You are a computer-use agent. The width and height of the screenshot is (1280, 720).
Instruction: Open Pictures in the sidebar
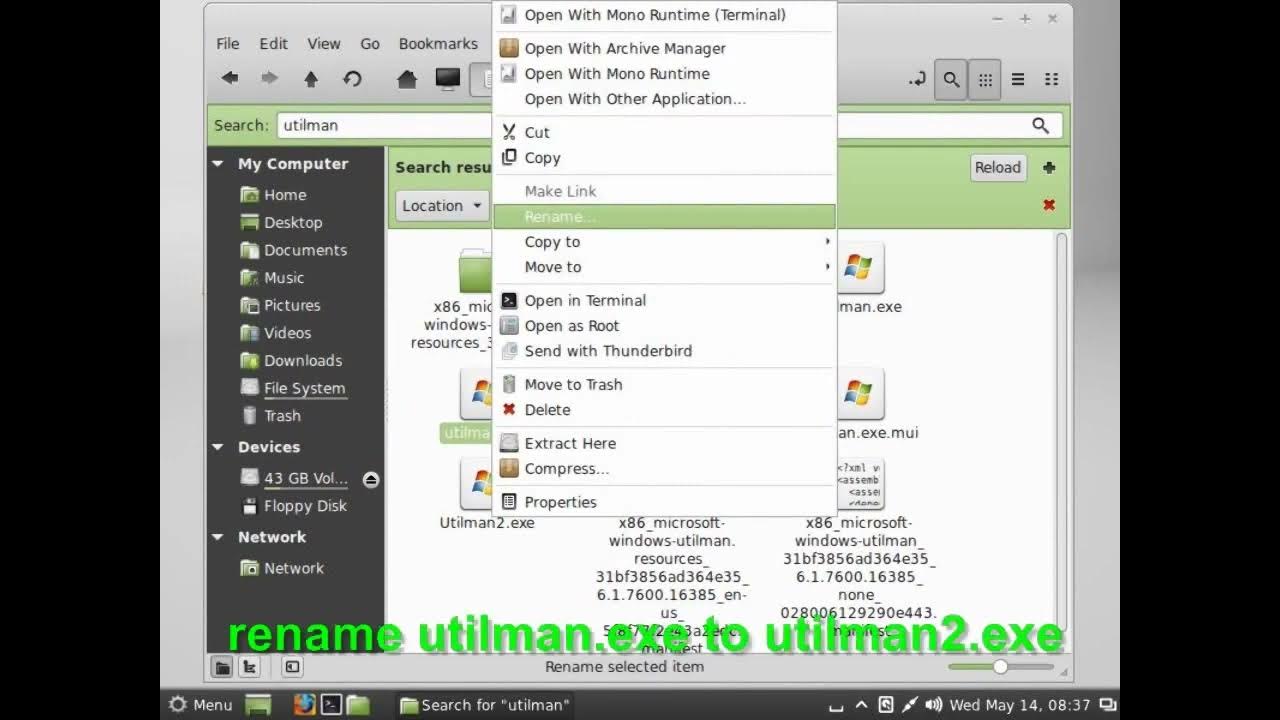tap(292, 305)
